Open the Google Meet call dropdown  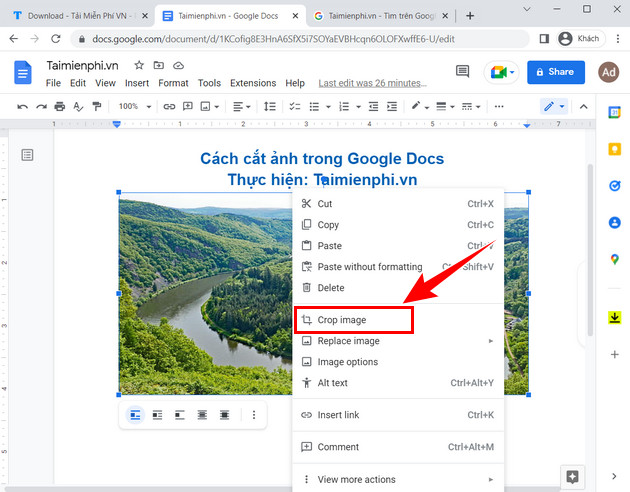coord(501,72)
